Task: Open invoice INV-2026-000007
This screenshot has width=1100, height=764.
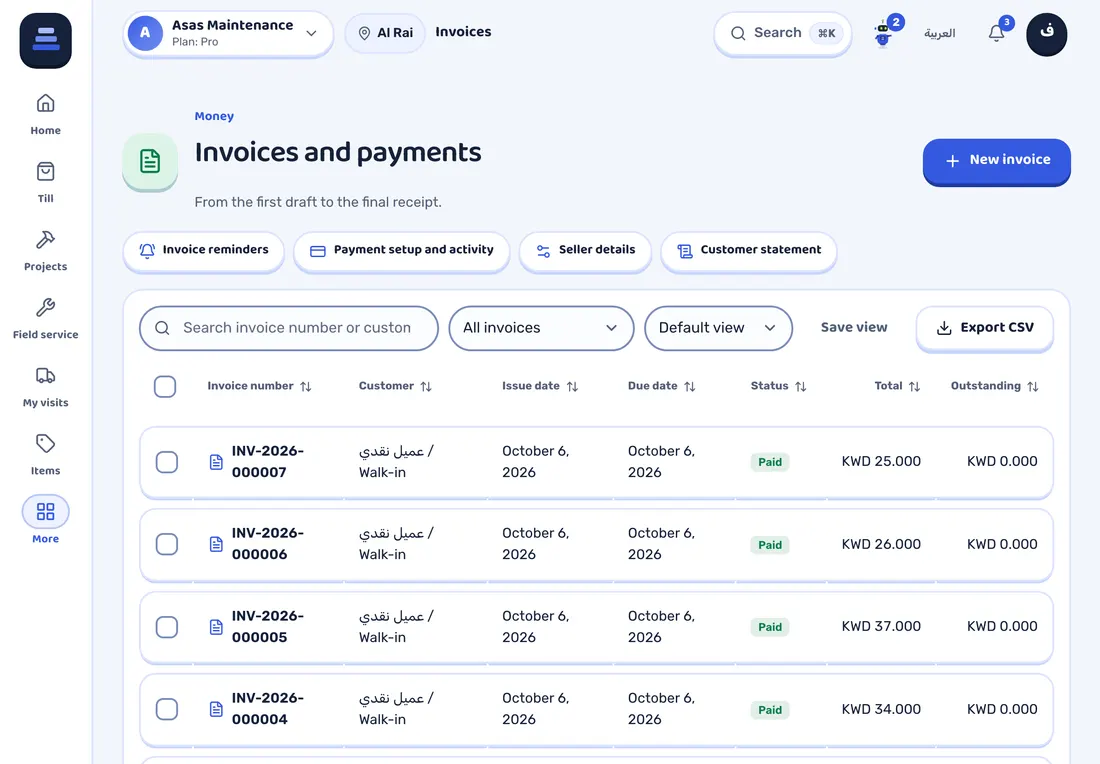Action: (267, 462)
